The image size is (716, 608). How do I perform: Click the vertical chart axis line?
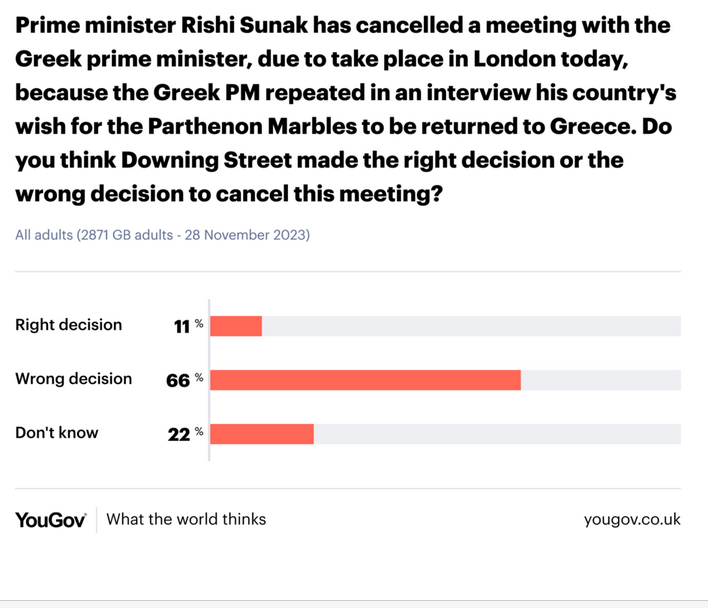pyautogui.click(x=209, y=380)
